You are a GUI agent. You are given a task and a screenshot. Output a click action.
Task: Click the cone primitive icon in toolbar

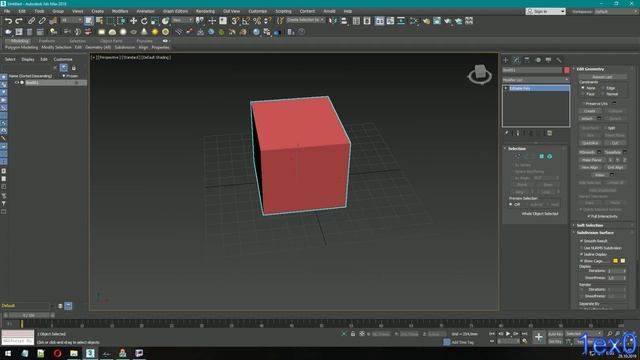144,32
